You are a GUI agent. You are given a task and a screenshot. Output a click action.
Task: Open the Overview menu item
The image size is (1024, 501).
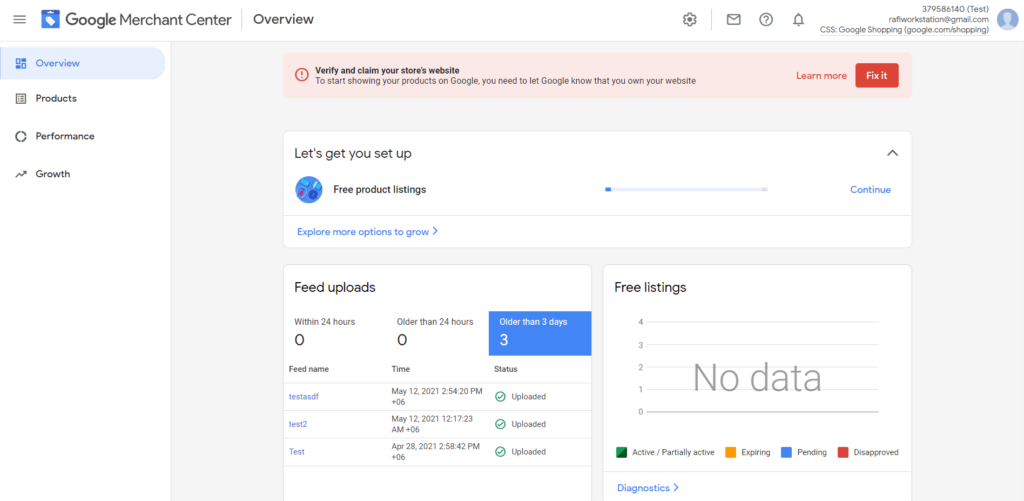[82, 63]
